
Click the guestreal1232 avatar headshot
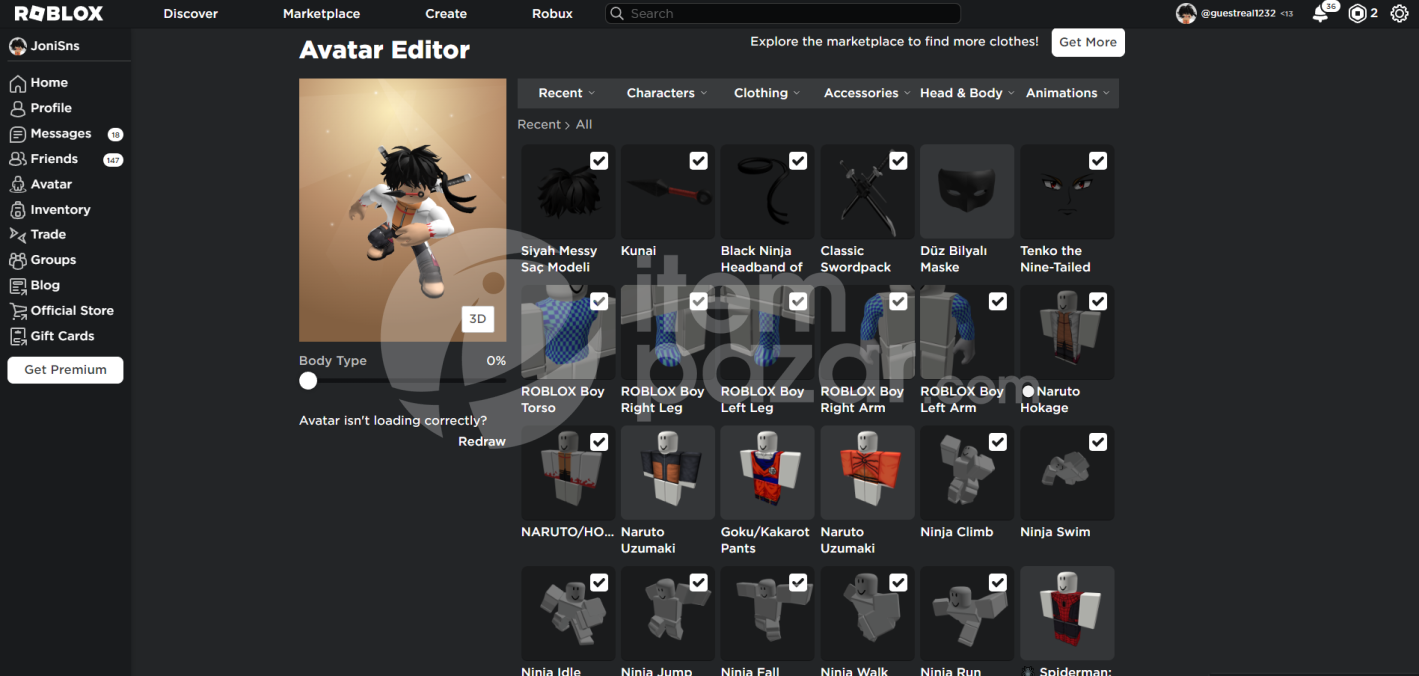pyautogui.click(x=1186, y=14)
